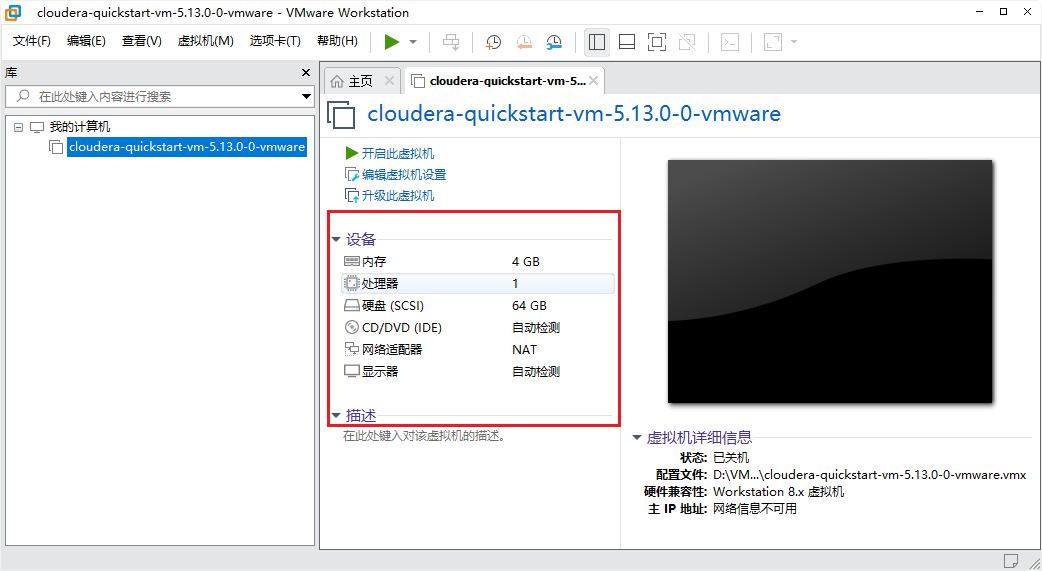Screen dimensions: 1042x571
Task: Open the 帮助(H) menu
Action: tap(338, 41)
